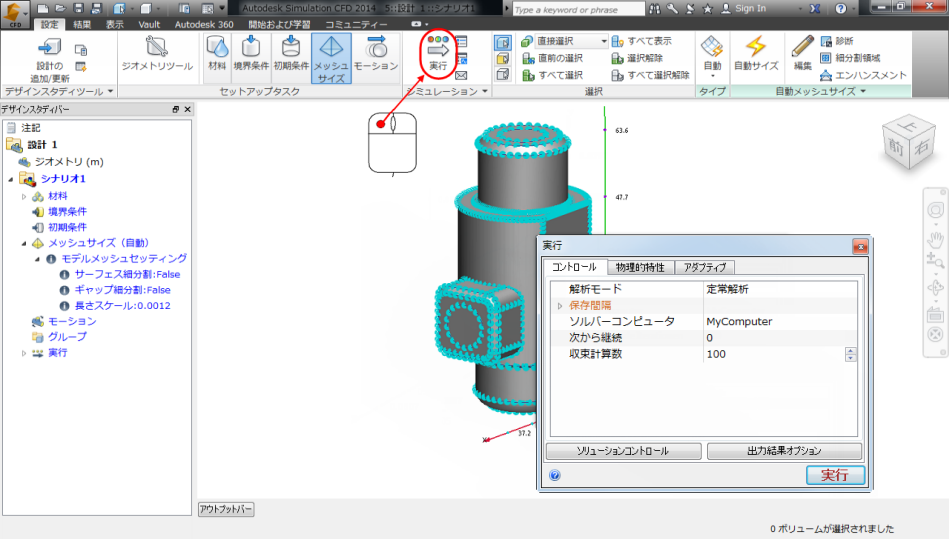The height and width of the screenshot is (539, 949).
Task: Open the ジオメトリツール geometry tools
Action: [157, 54]
